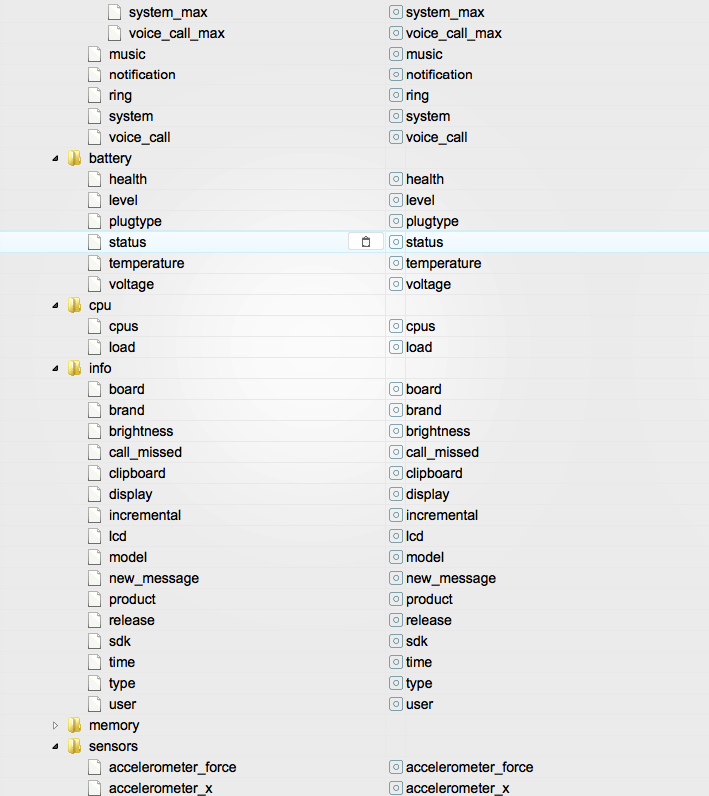
Task: Click right-column plugtype entry
Action: click(432, 222)
